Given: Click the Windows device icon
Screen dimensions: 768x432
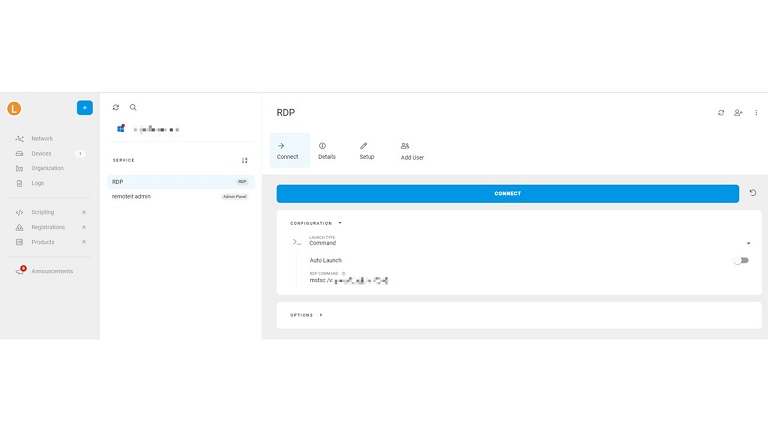Looking at the screenshot, I should click(x=120, y=129).
